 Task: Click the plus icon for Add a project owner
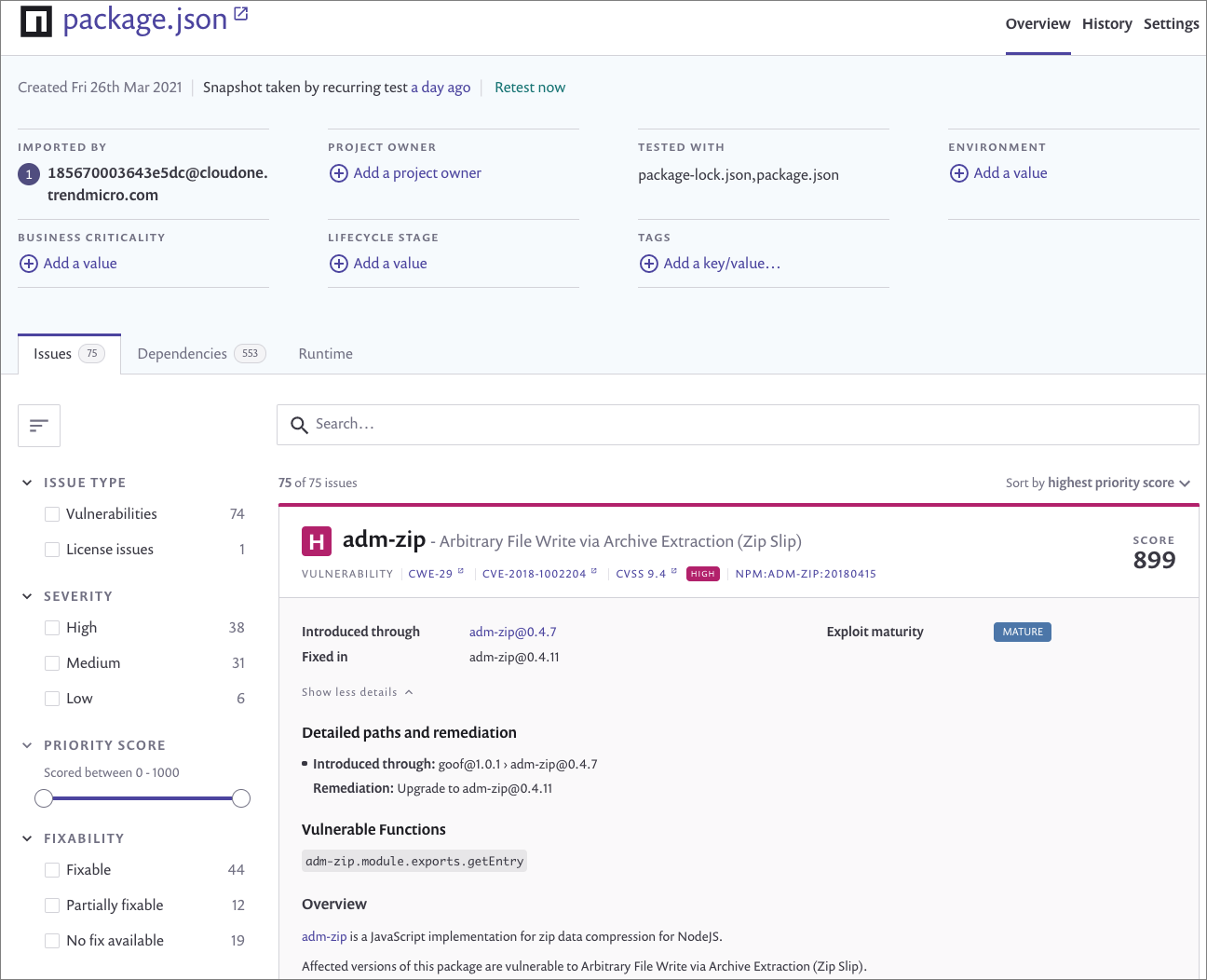[339, 173]
